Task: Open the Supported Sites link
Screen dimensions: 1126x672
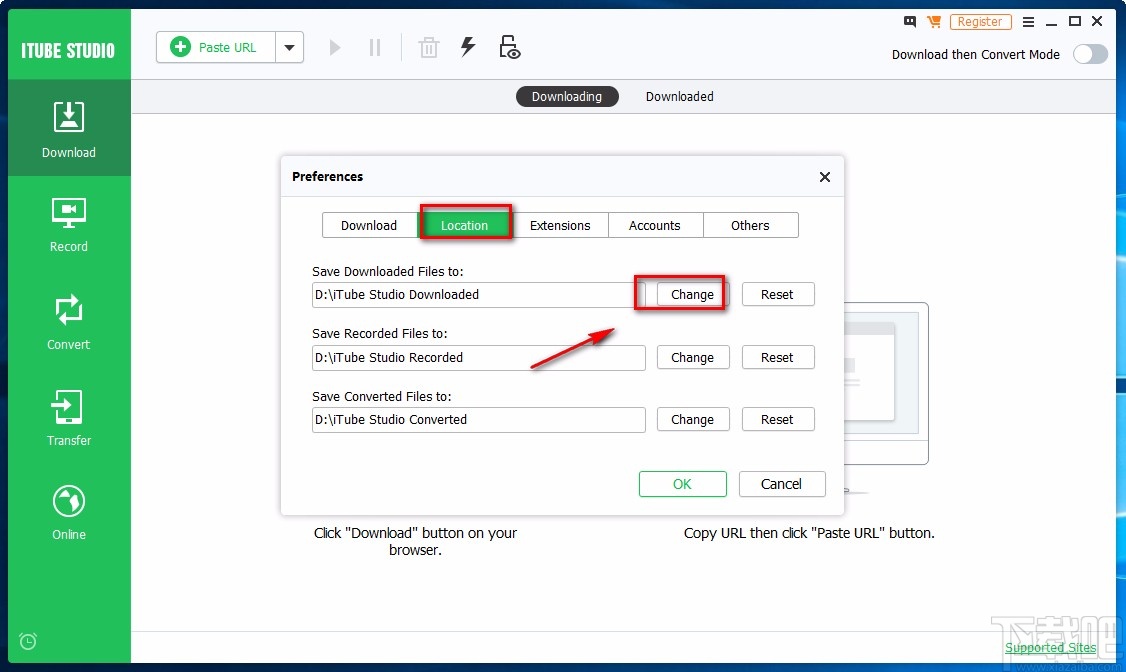Action: (1050, 647)
